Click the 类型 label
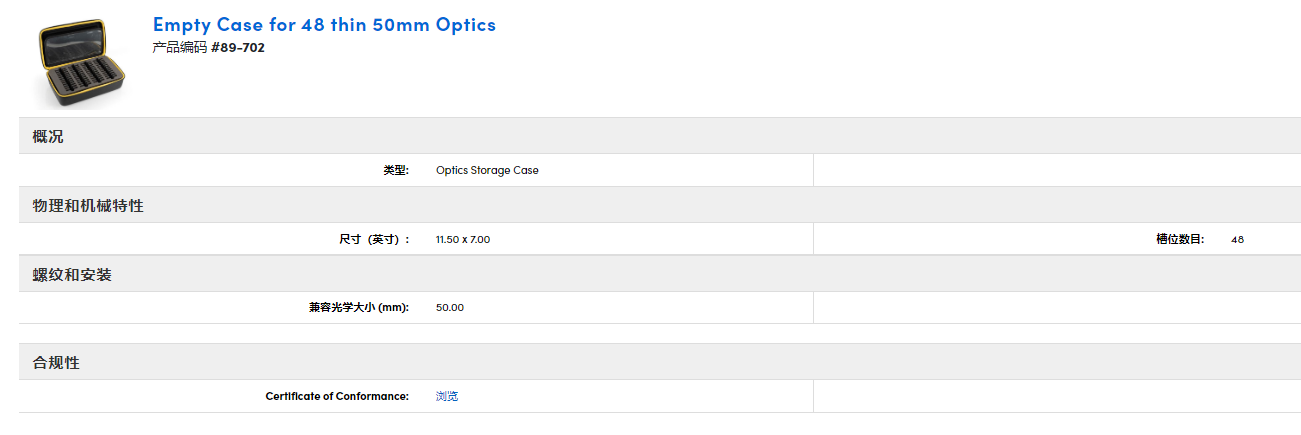Viewport: 1301px width, 435px height. [x=396, y=170]
